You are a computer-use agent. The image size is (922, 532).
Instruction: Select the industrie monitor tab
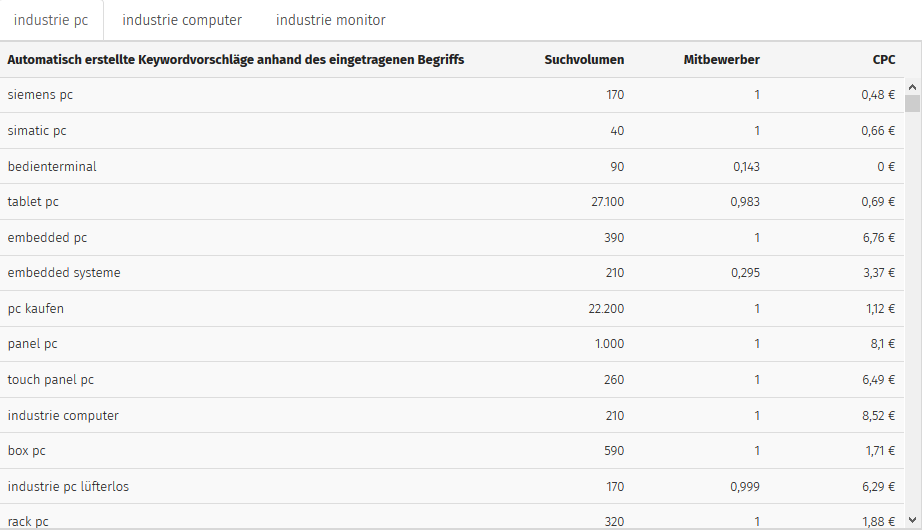[330, 20]
